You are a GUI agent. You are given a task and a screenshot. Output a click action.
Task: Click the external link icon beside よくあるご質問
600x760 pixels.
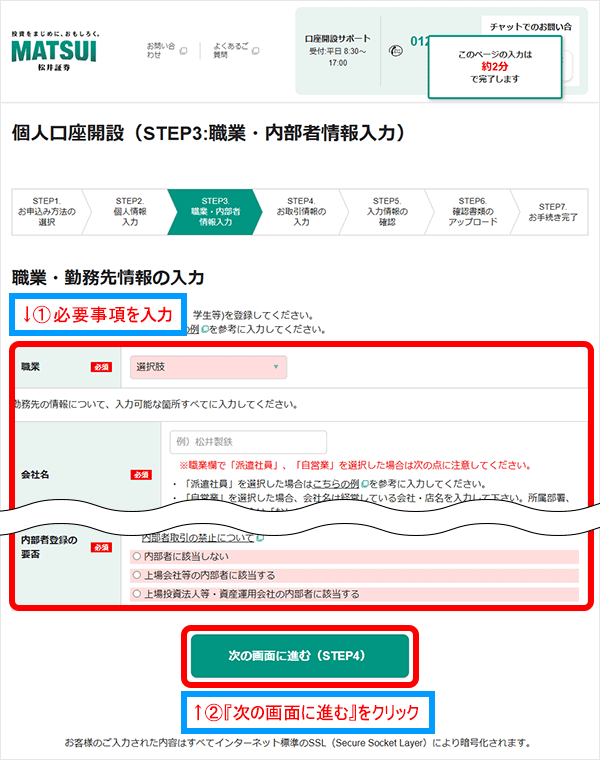256,50
